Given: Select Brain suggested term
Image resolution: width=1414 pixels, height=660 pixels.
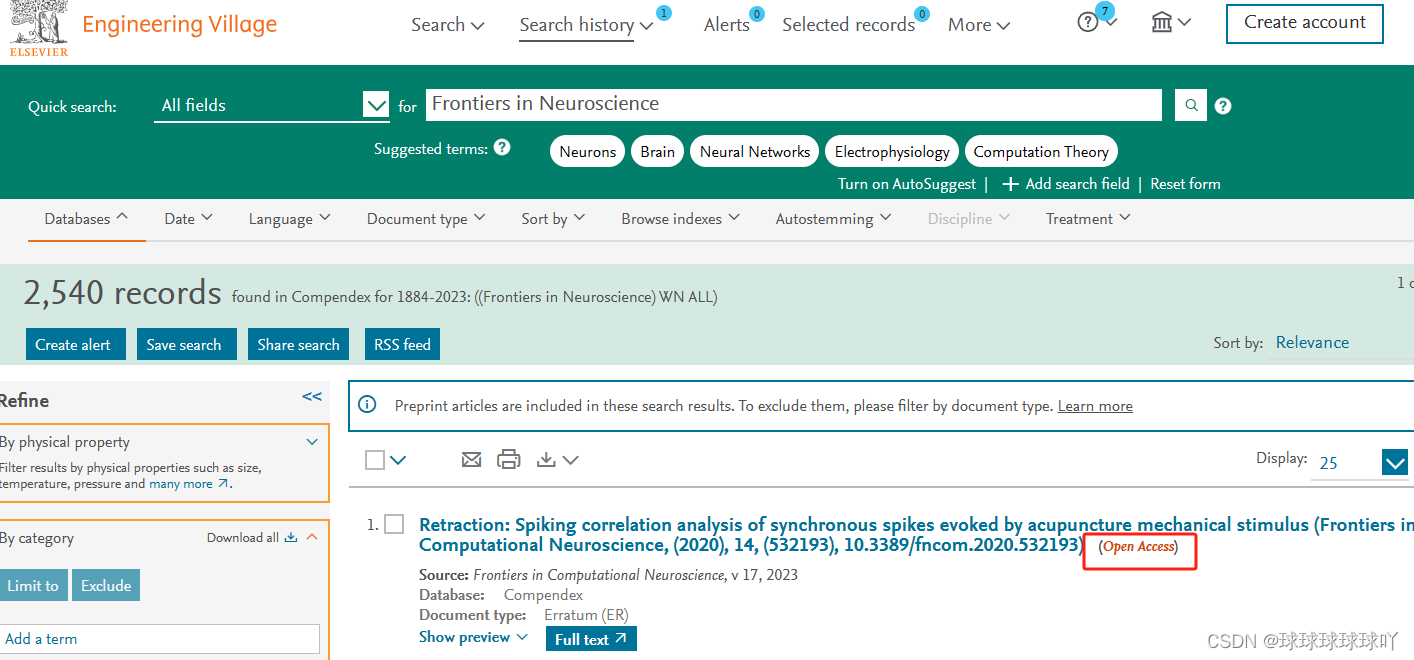Looking at the screenshot, I should tap(657, 152).
